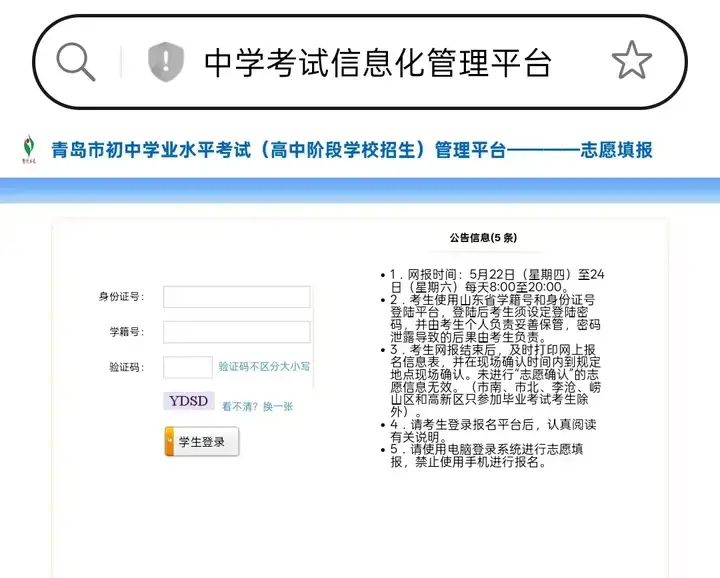Click the 学籍号 label
The image size is (720, 578).
[x=127, y=331]
